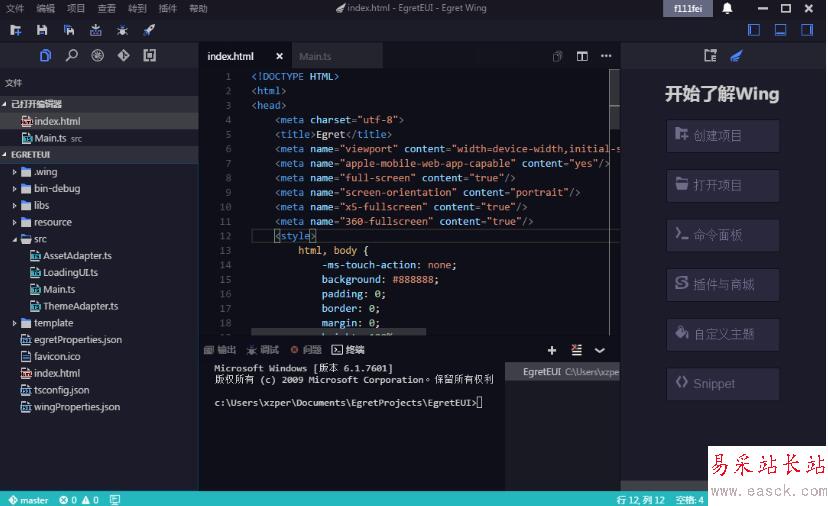The height and width of the screenshot is (506, 828).
Task: Click the outline panel icon on right
Action: pos(710,55)
